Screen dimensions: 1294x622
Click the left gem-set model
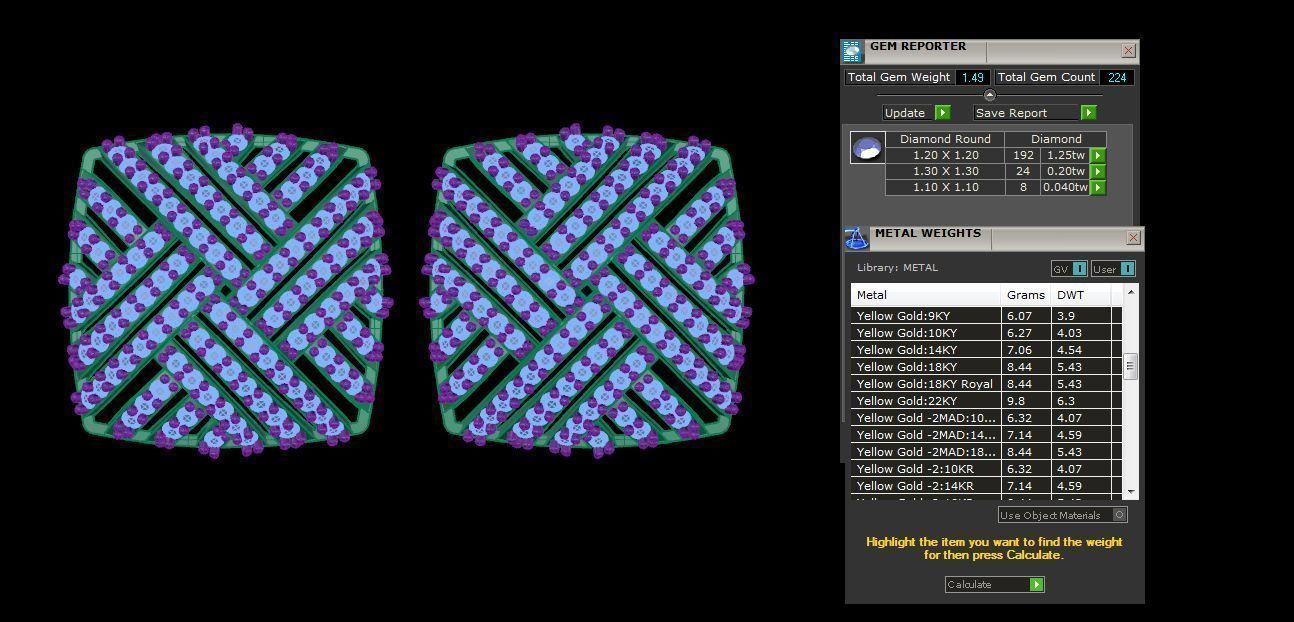226,292
